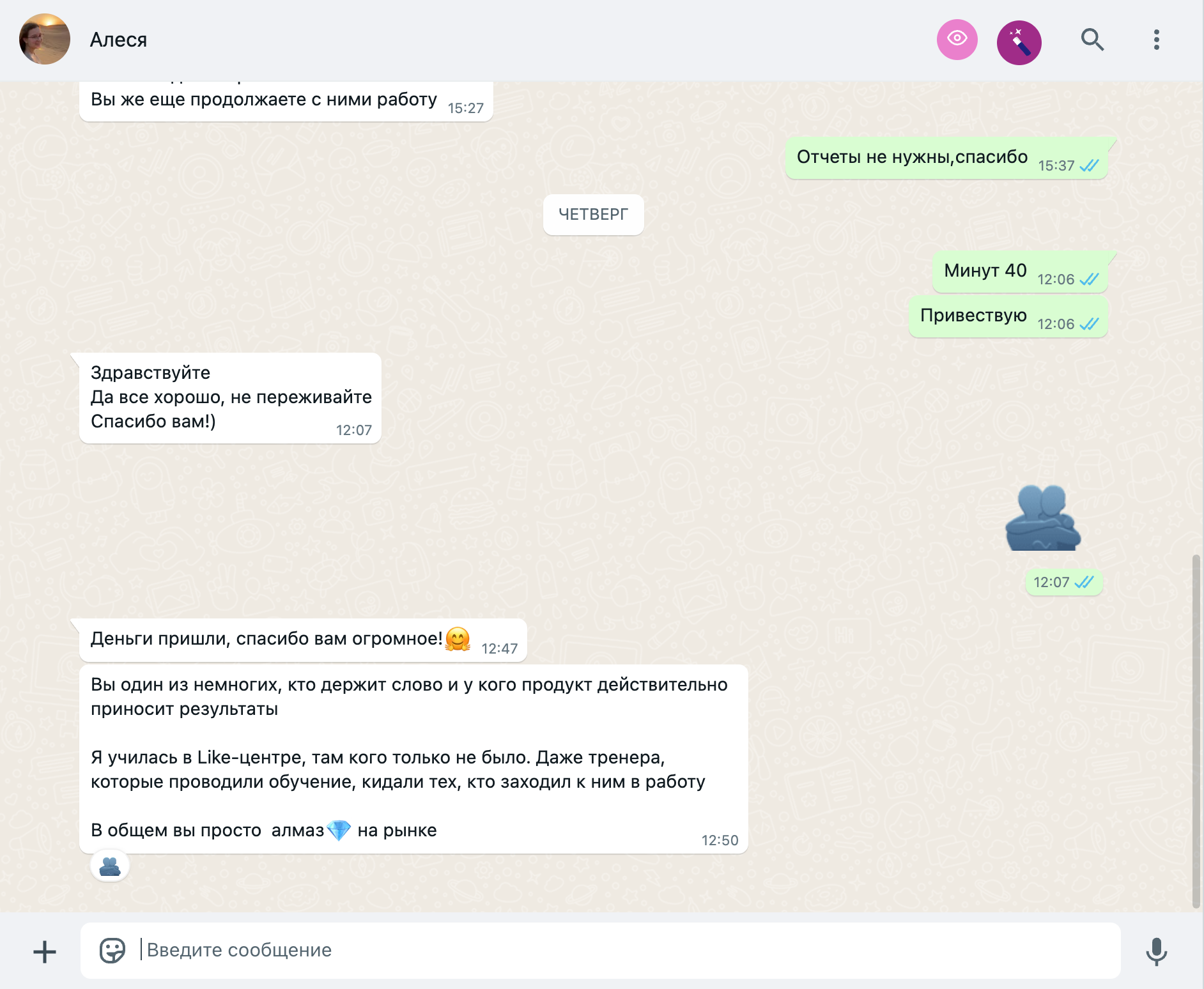Select the Отчеты не нужны,спасибо message
The height and width of the screenshot is (989, 1204).
[x=946, y=158]
